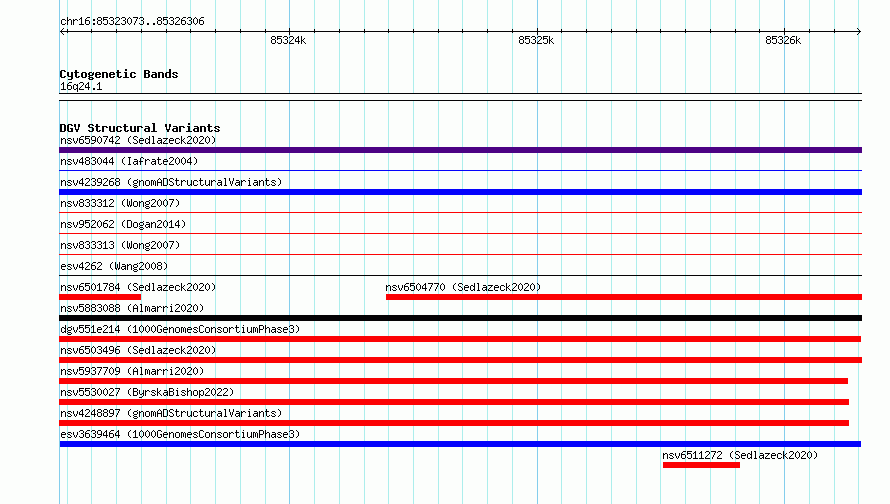
Task: Click nsv6503496 (Sedlazeck2020) label
Action: [138, 350]
